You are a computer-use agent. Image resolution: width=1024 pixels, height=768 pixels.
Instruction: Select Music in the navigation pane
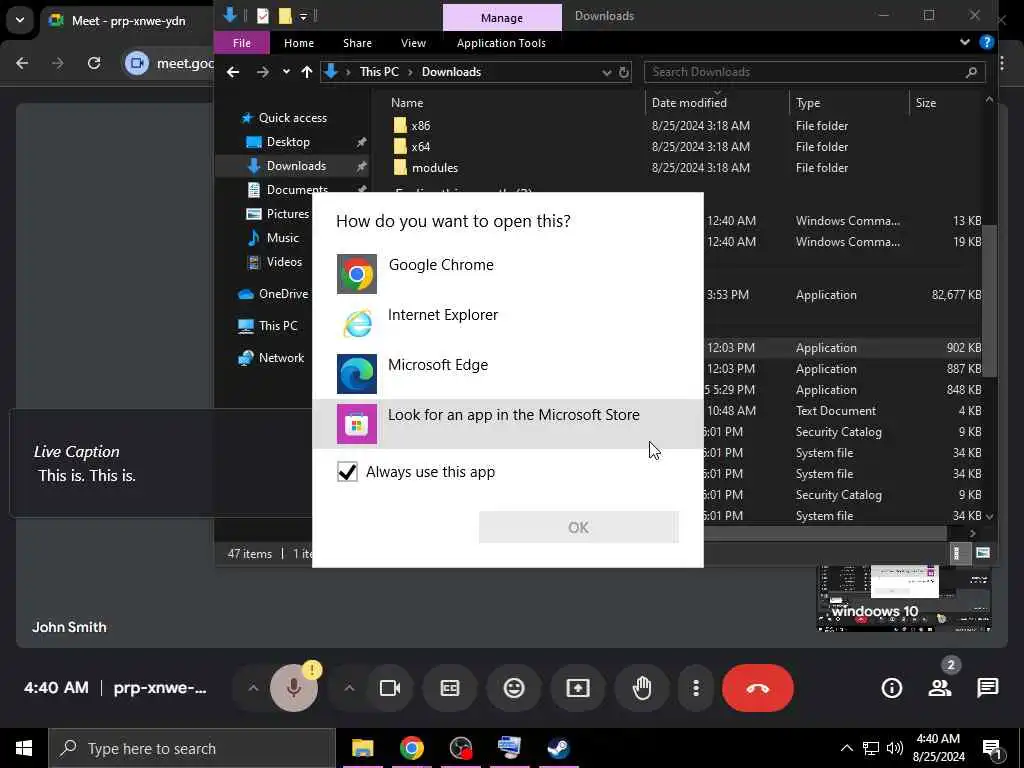282,238
